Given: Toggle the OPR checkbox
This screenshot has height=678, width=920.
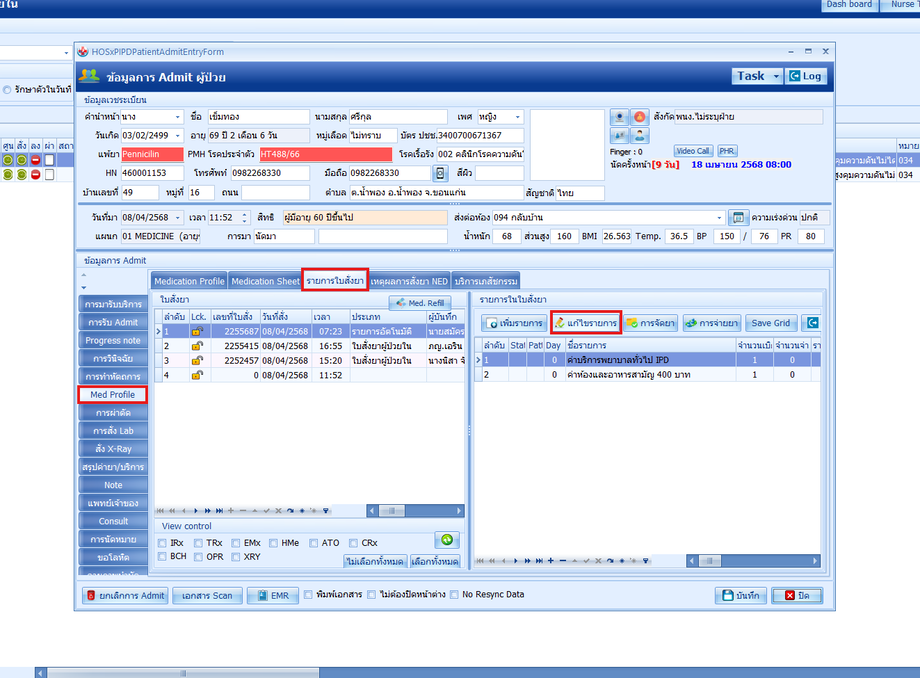Looking at the screenshot, I should 198,557.
